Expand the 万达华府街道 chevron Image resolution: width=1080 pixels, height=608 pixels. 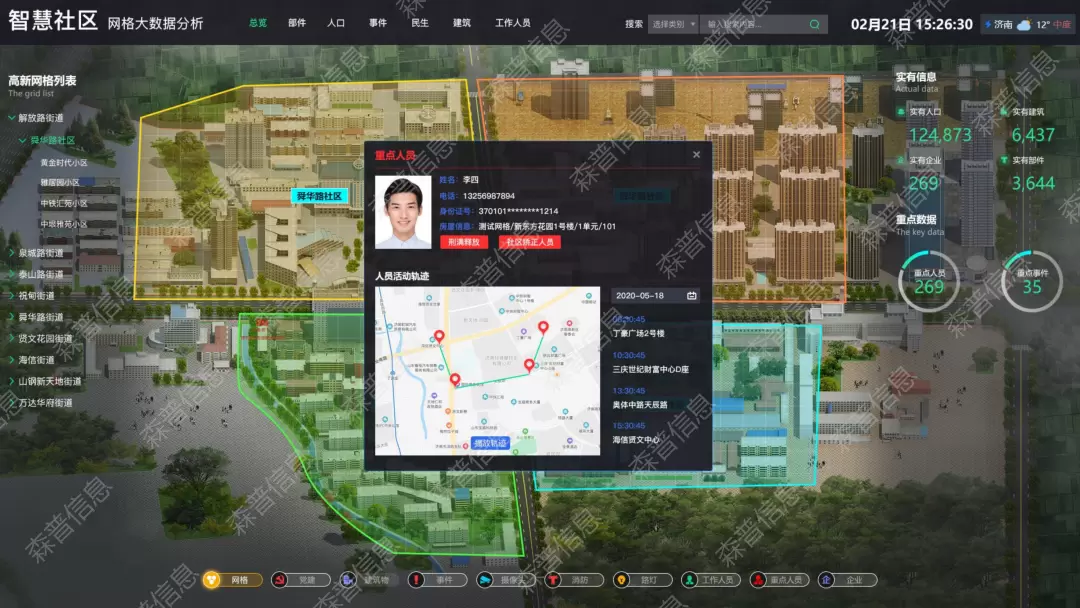click(x=12, y=402)
